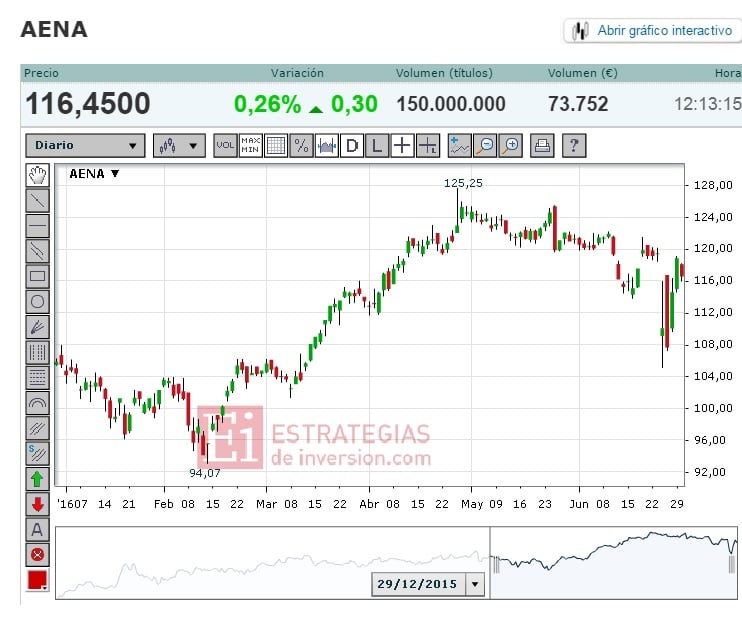Select the circle drawing tool
Image resolution: width=742 pixels, height=626 pixels.
(x=37, y=301)
